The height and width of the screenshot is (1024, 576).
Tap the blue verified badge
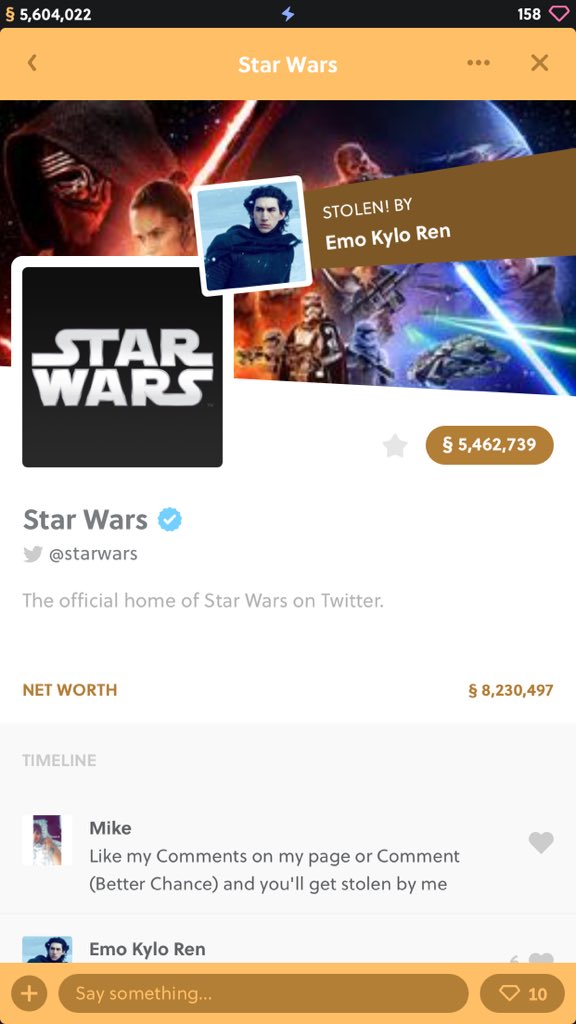[x=170, y=520]
